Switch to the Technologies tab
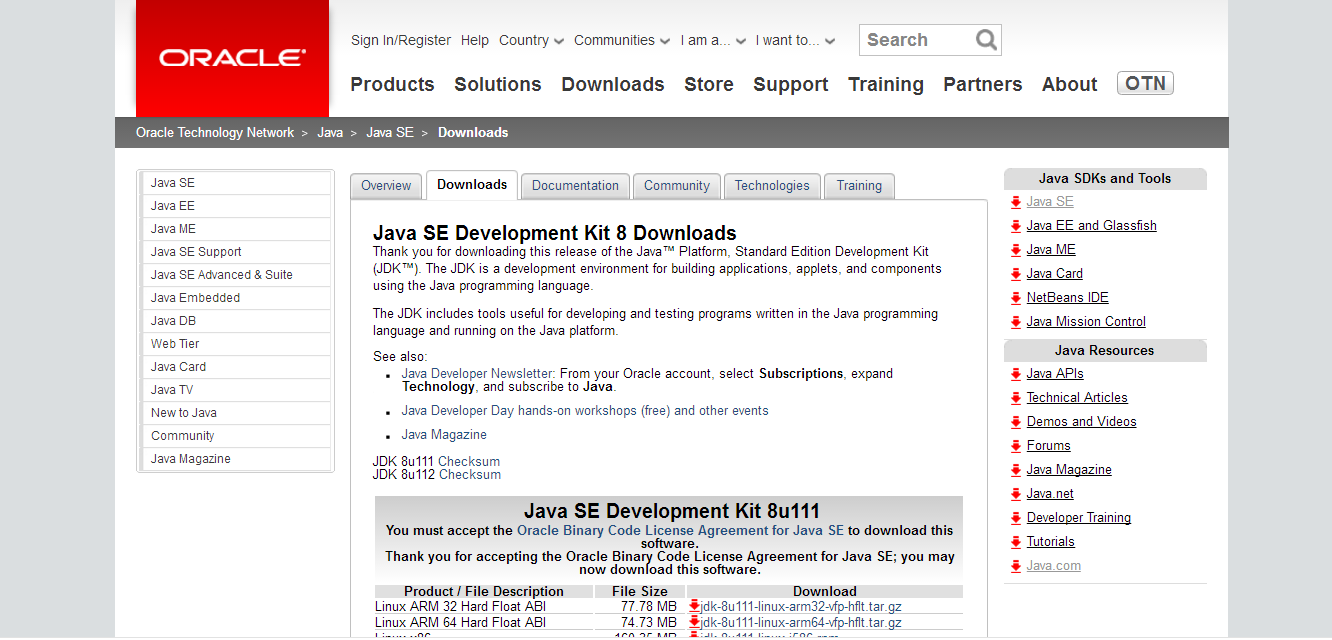 (772, 186)
